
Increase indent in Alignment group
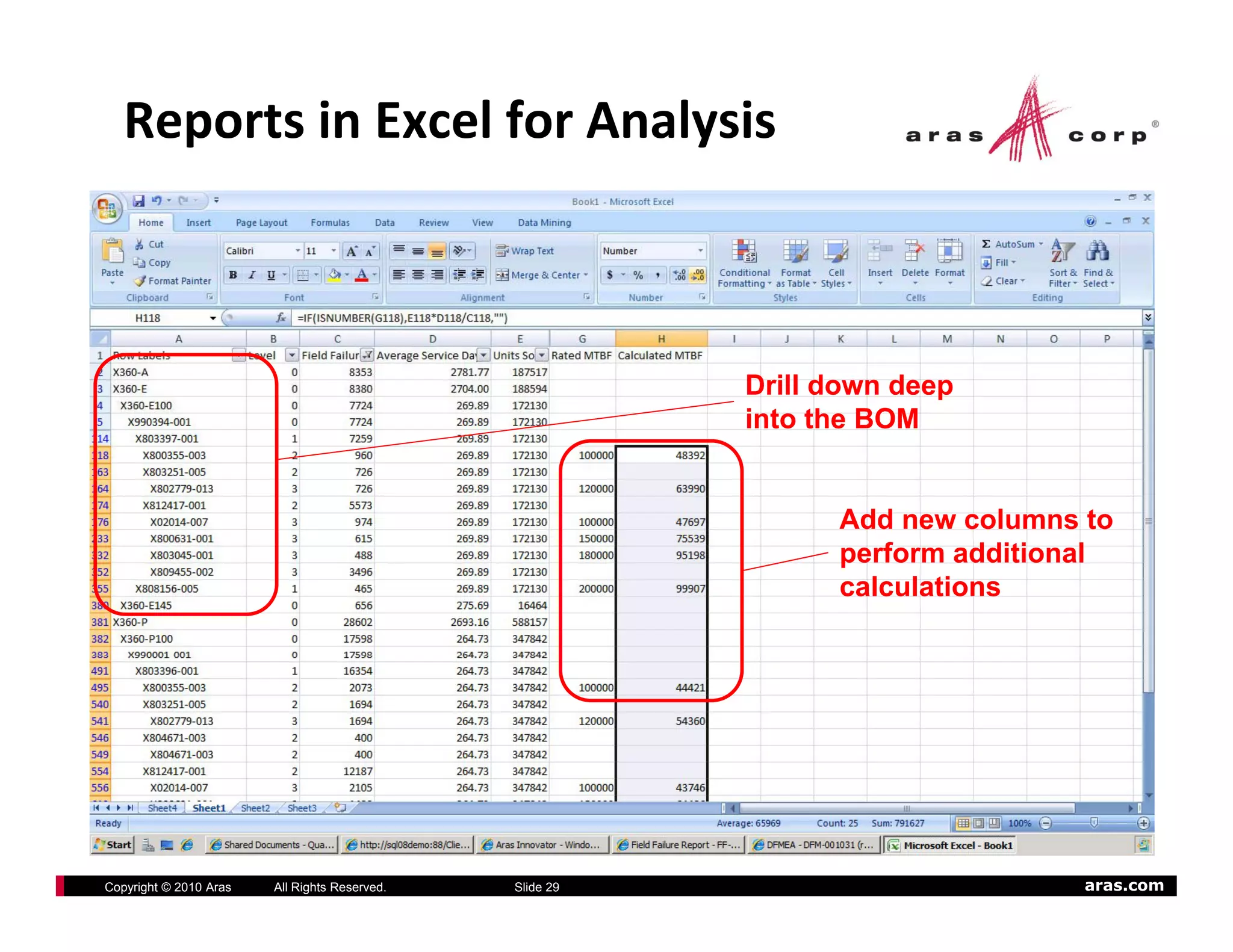tap(478, 275)
